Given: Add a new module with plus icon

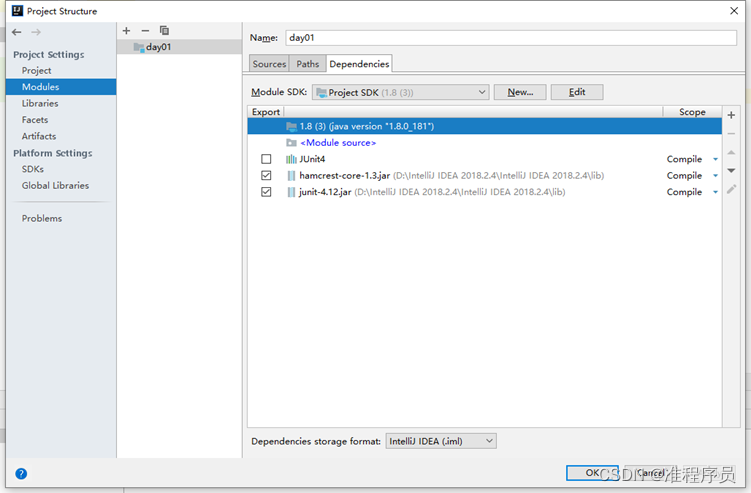Looking at the screenshot, I should click(126, 31).
